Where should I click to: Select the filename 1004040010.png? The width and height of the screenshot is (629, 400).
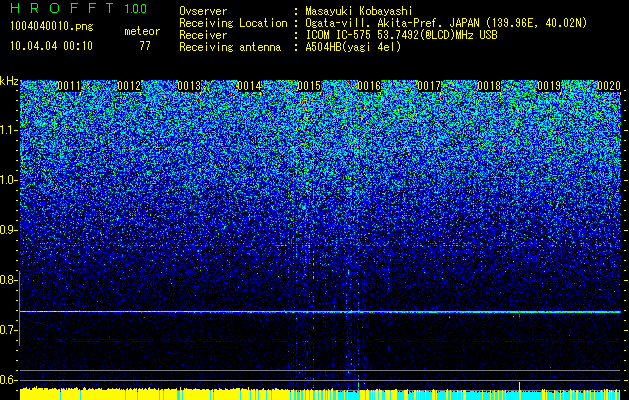pyautogui.click(x=52, y=27)
